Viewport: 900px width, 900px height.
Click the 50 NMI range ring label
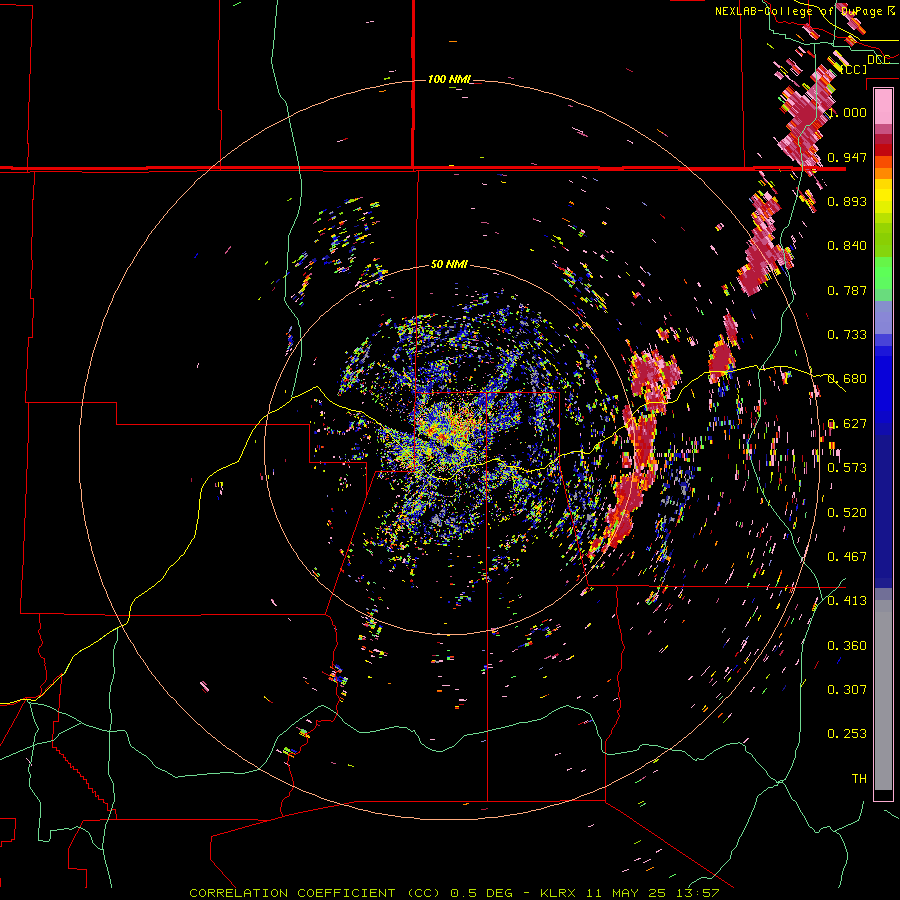pos(449,264)
